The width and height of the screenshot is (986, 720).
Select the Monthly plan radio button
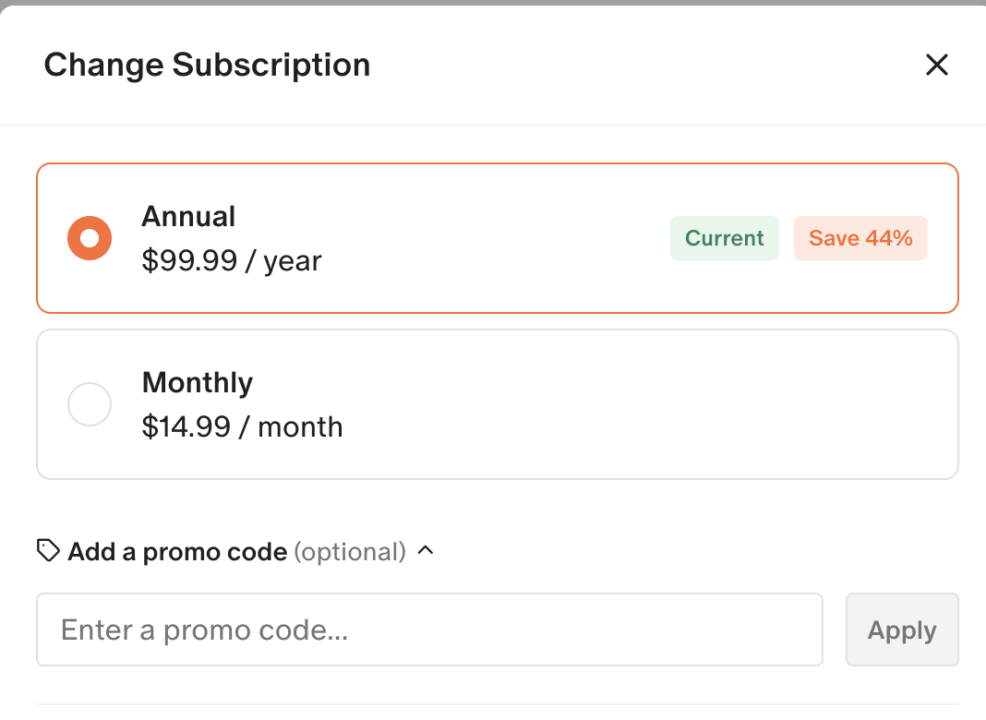point(89,404)
